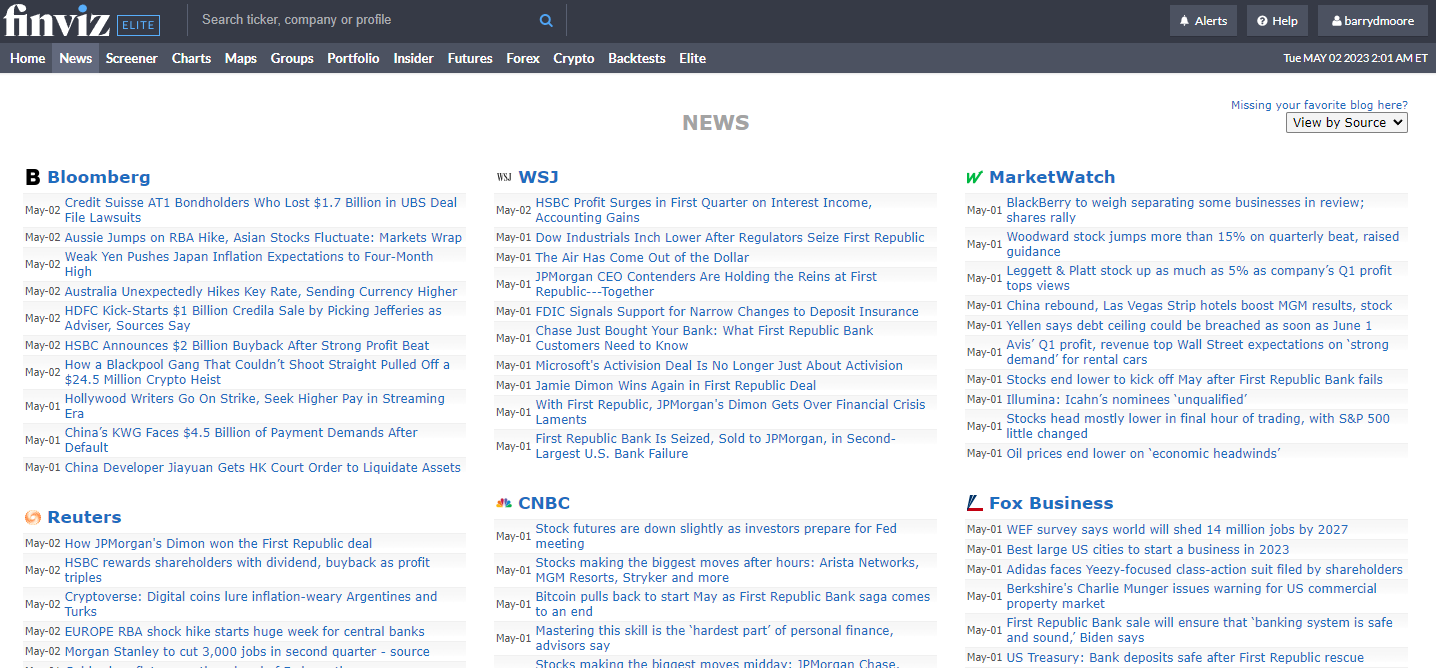Open Cryptoverse digital coins article
The image size is (1436, 668).
tap(251, 604)
